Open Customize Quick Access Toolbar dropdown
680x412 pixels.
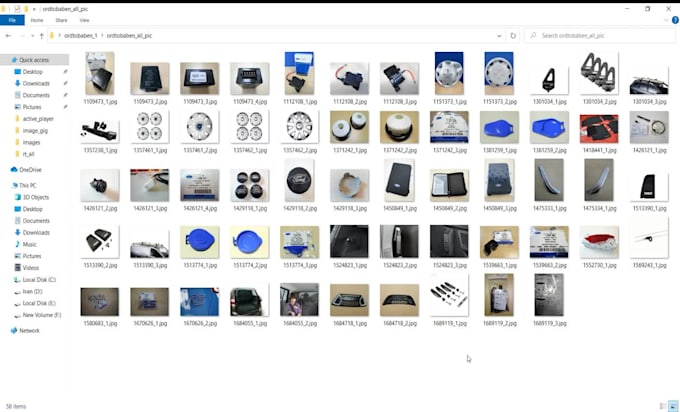pyautogui.click(x=34, y=9)
